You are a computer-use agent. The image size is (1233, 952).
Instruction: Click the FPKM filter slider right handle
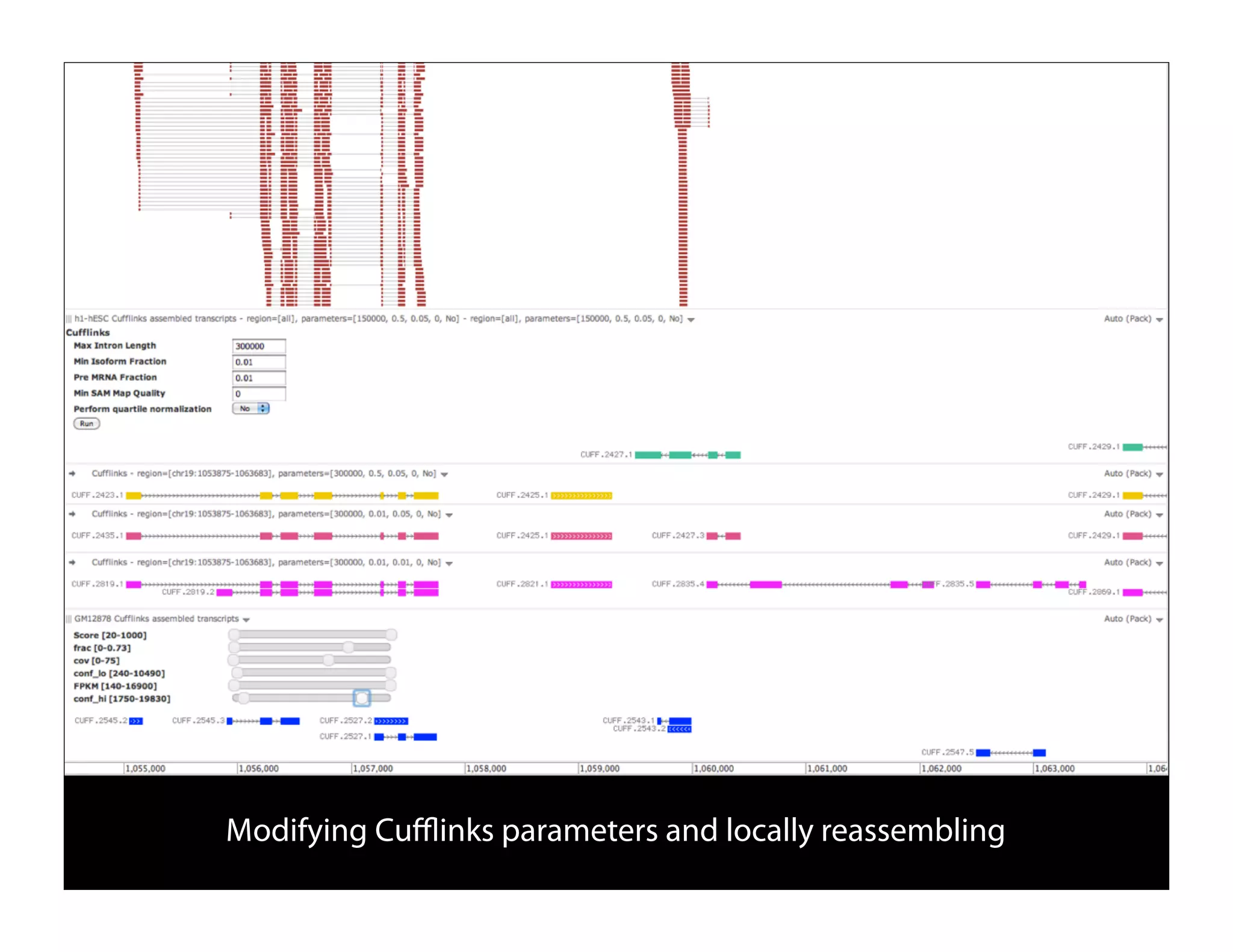(391, 685)
